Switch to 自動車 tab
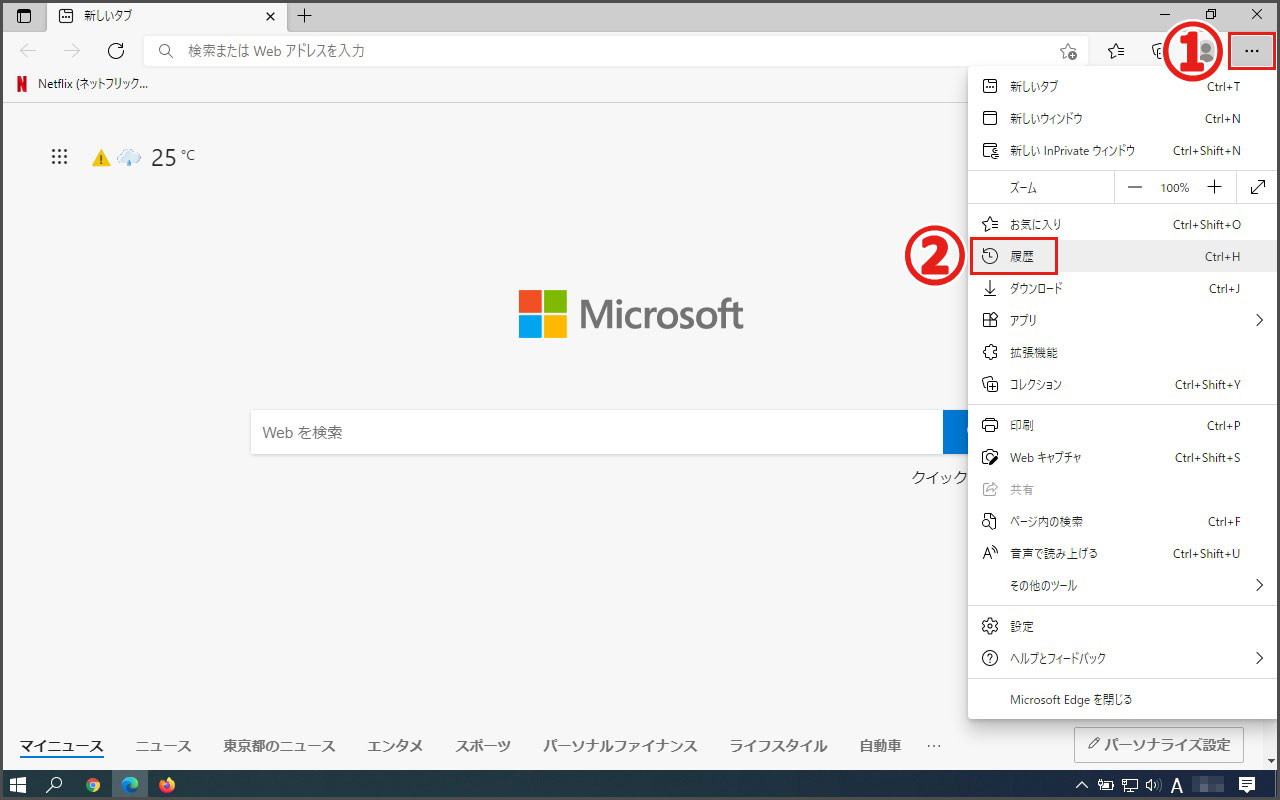 pos(880,746)
